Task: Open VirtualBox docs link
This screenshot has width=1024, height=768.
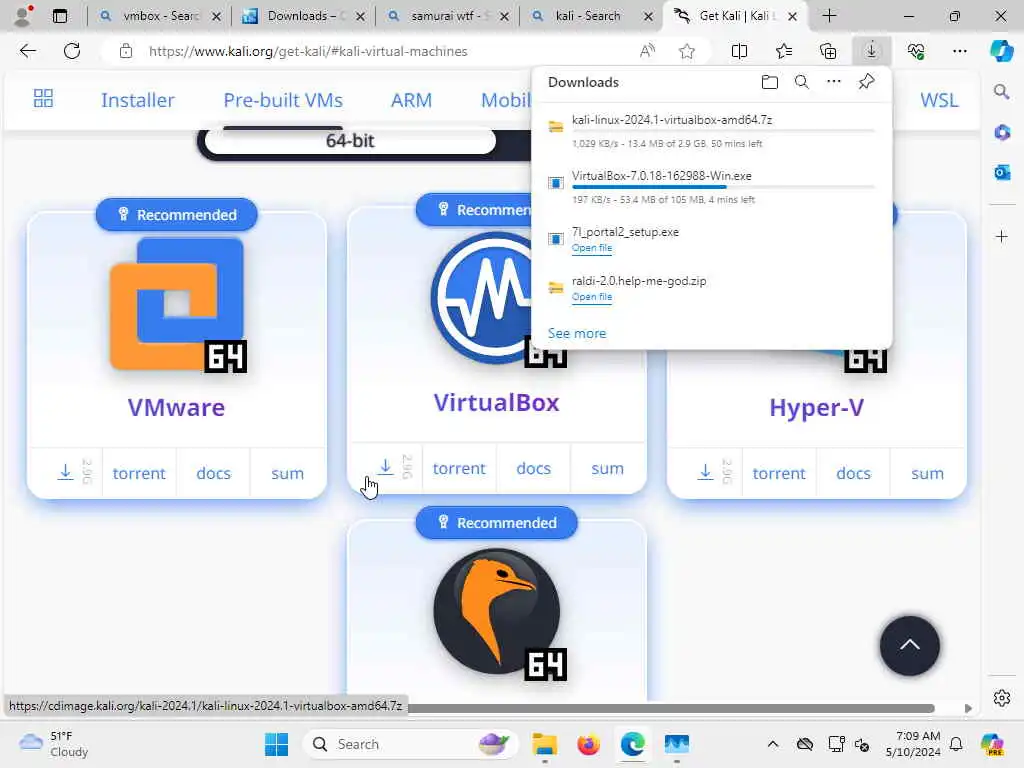Action: click(534, 468)
